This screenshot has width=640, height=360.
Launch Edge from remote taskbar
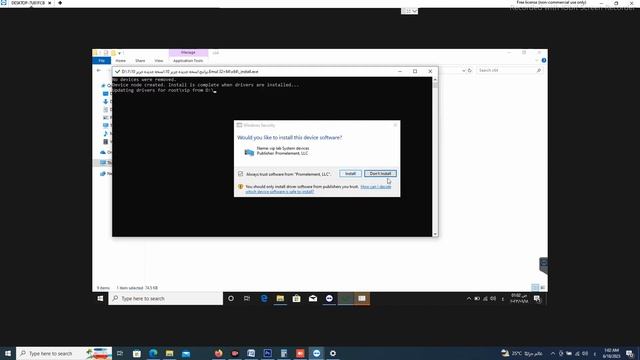coord(264,298)
